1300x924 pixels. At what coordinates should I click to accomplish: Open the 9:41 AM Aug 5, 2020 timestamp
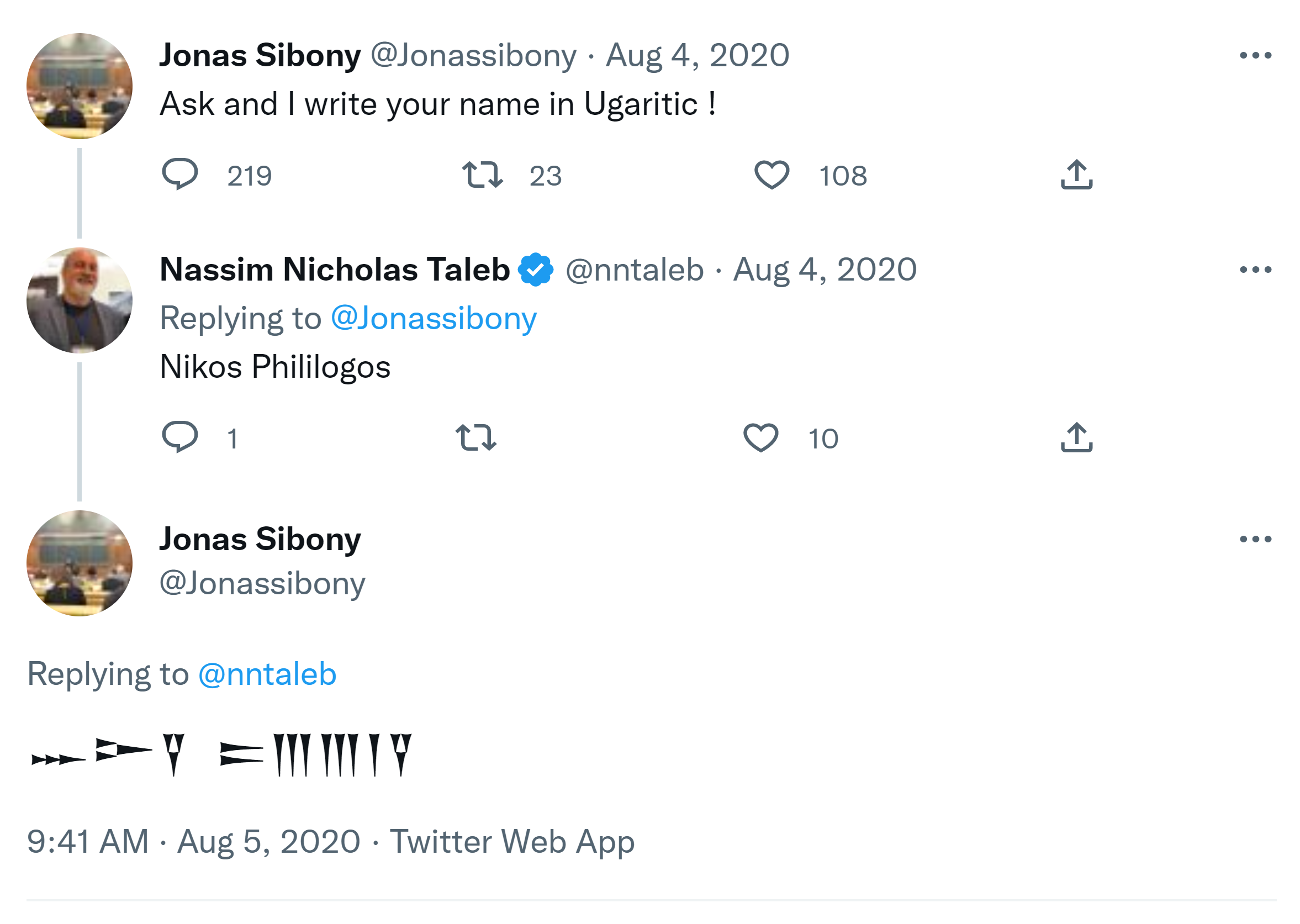pyautogui.click(x=193, y=841)
